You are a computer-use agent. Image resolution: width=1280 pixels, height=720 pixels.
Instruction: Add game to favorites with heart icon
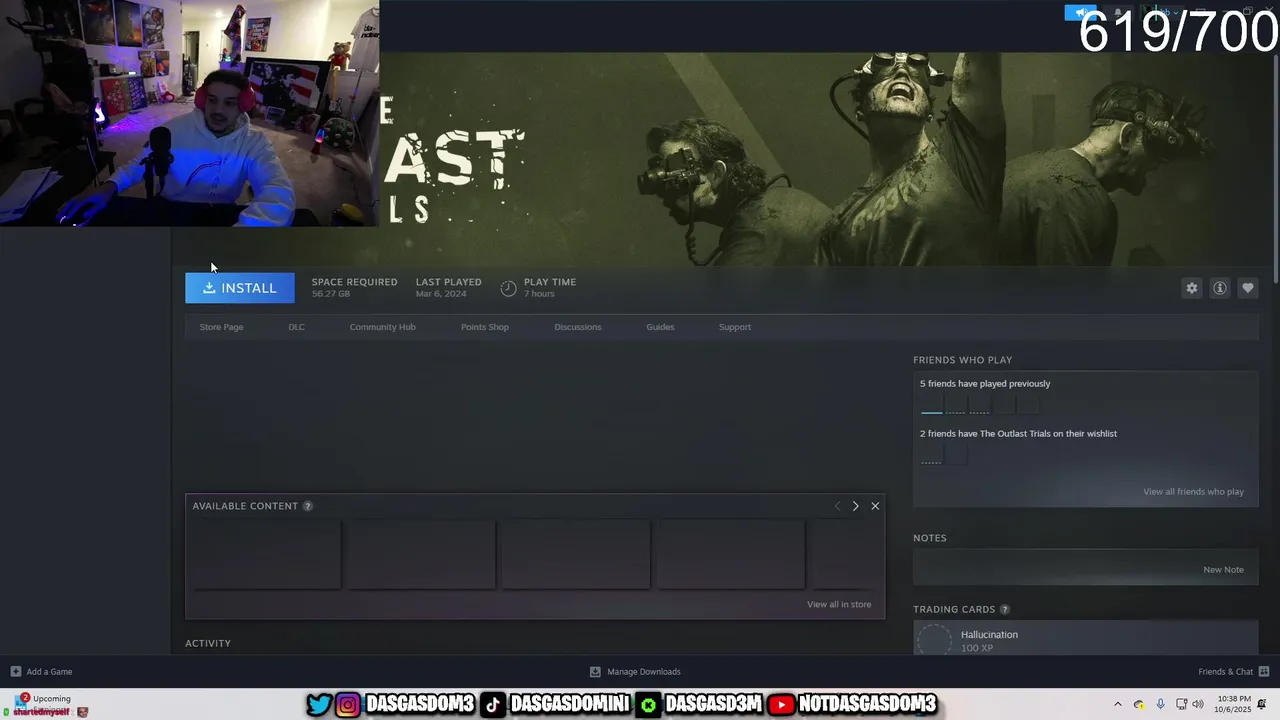[1247, 288]
